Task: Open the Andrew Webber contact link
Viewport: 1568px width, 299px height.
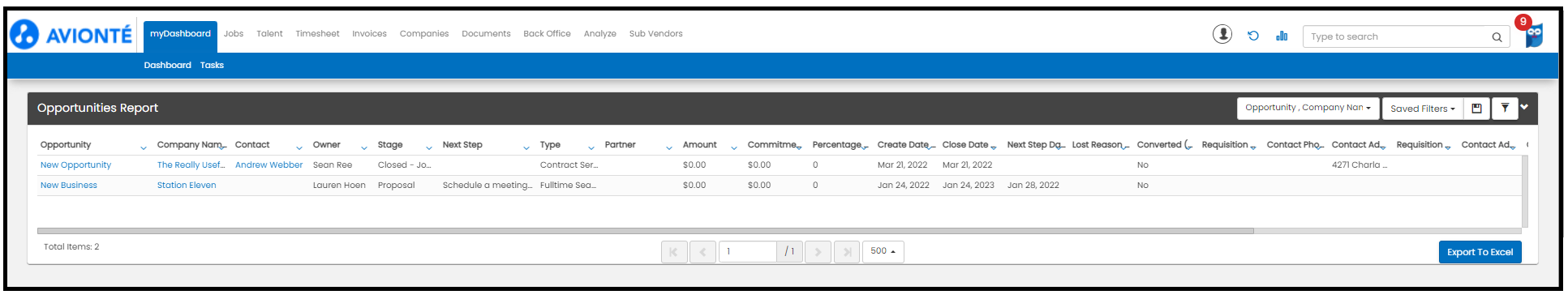Action: (x=268, y=165)
